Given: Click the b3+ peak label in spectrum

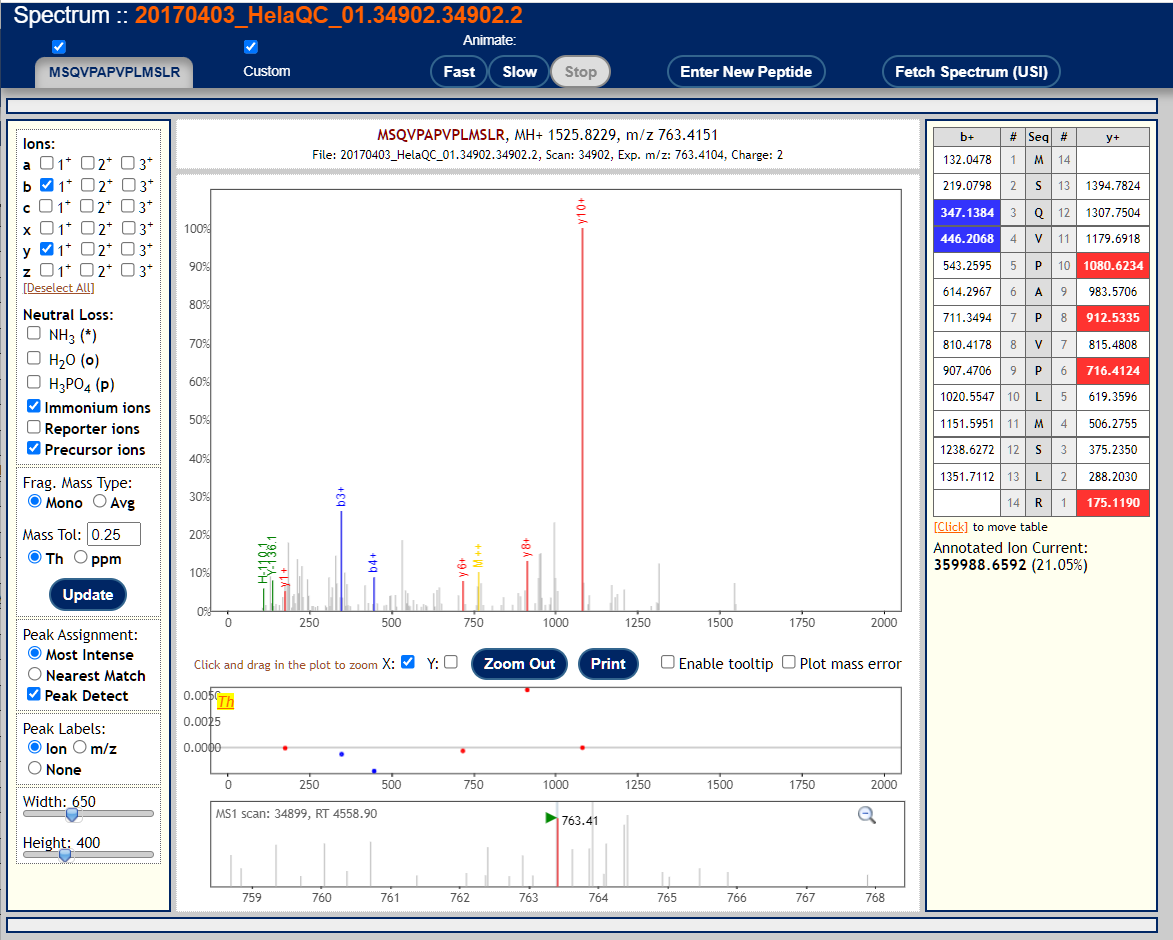Looking at the screenshot, I should point(341,497).
